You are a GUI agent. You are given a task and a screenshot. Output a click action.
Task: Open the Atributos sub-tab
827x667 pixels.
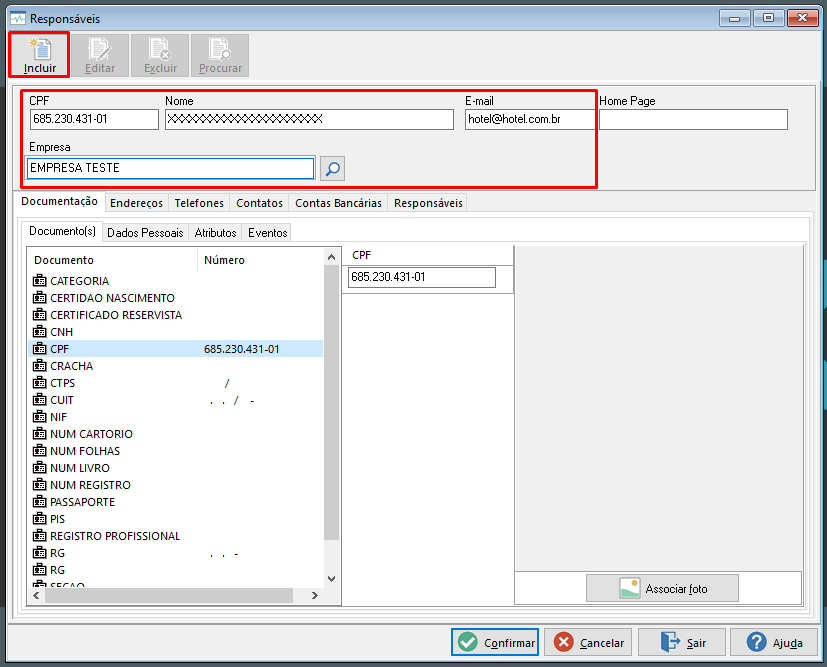point(215,233)
